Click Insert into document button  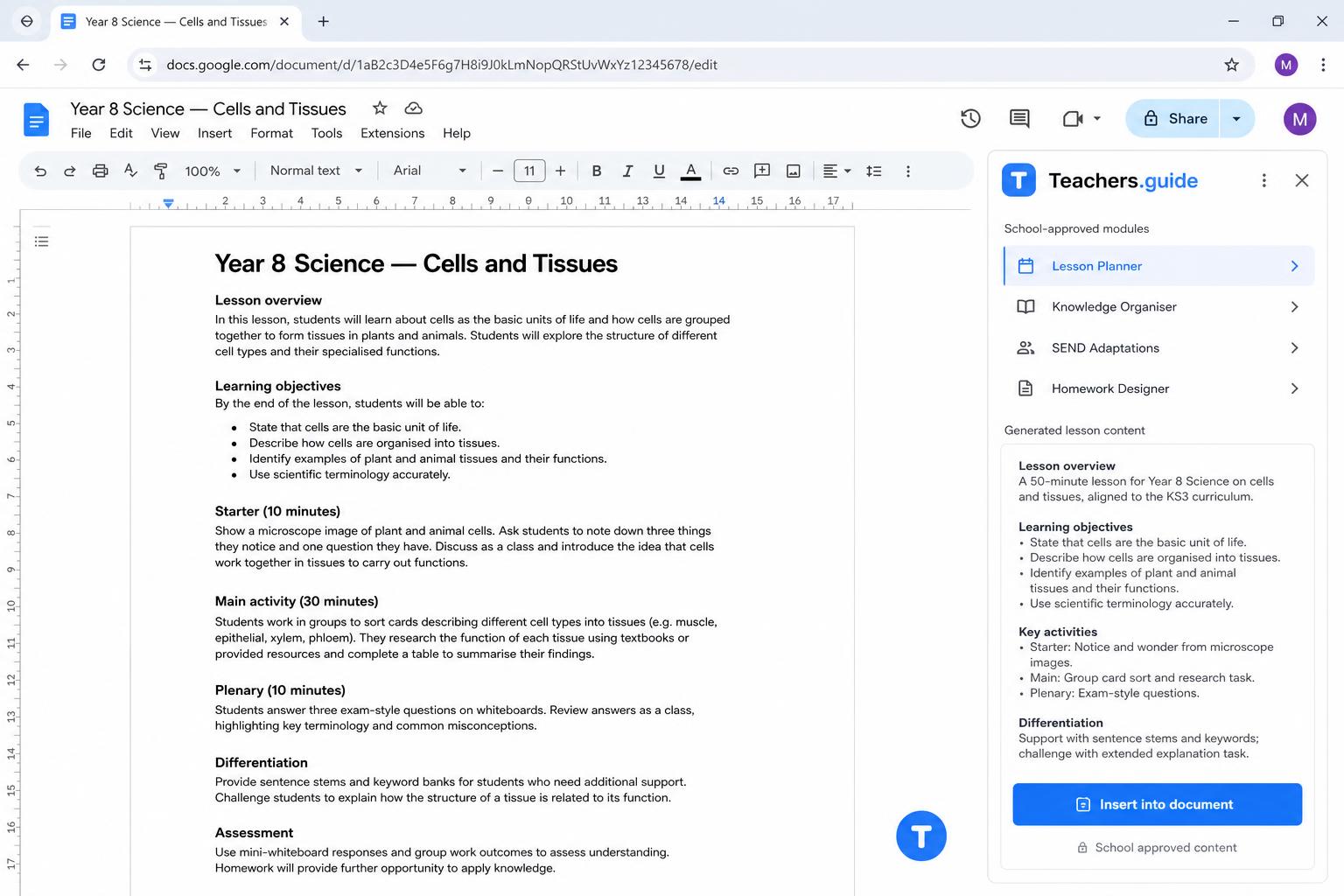[x=1157, y=804]
